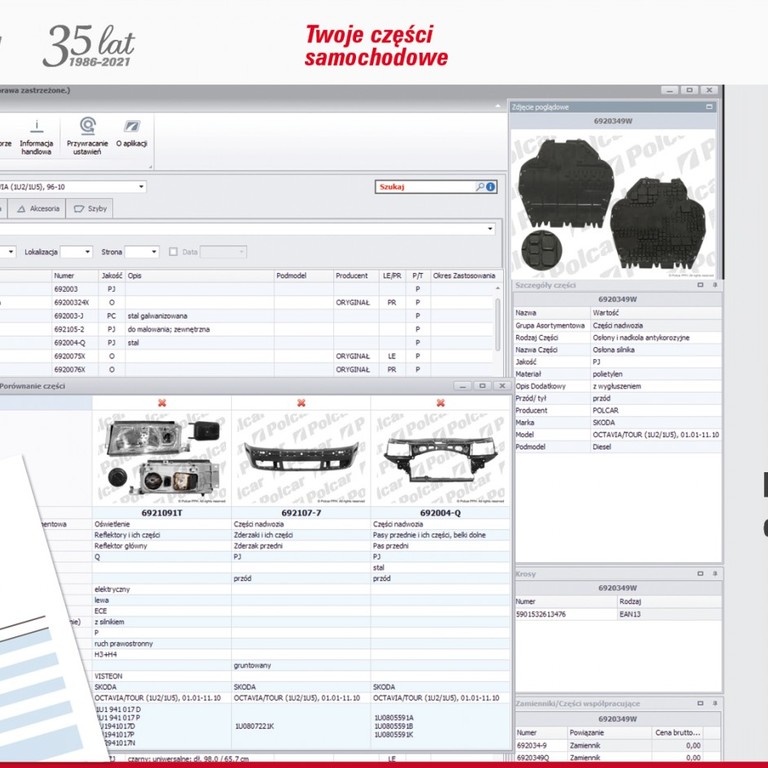The height and width of the screenshot is (768, 768).
Task: Pin Zamienniki/Części współpracujące panel
Action: click(x=715, y=703)
